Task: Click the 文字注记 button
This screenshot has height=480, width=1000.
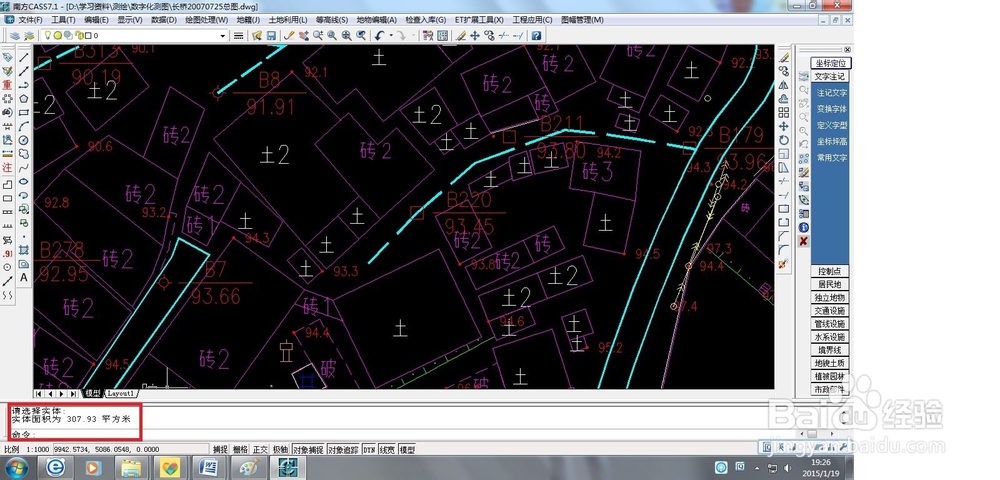Action: (x=830, y=76)
